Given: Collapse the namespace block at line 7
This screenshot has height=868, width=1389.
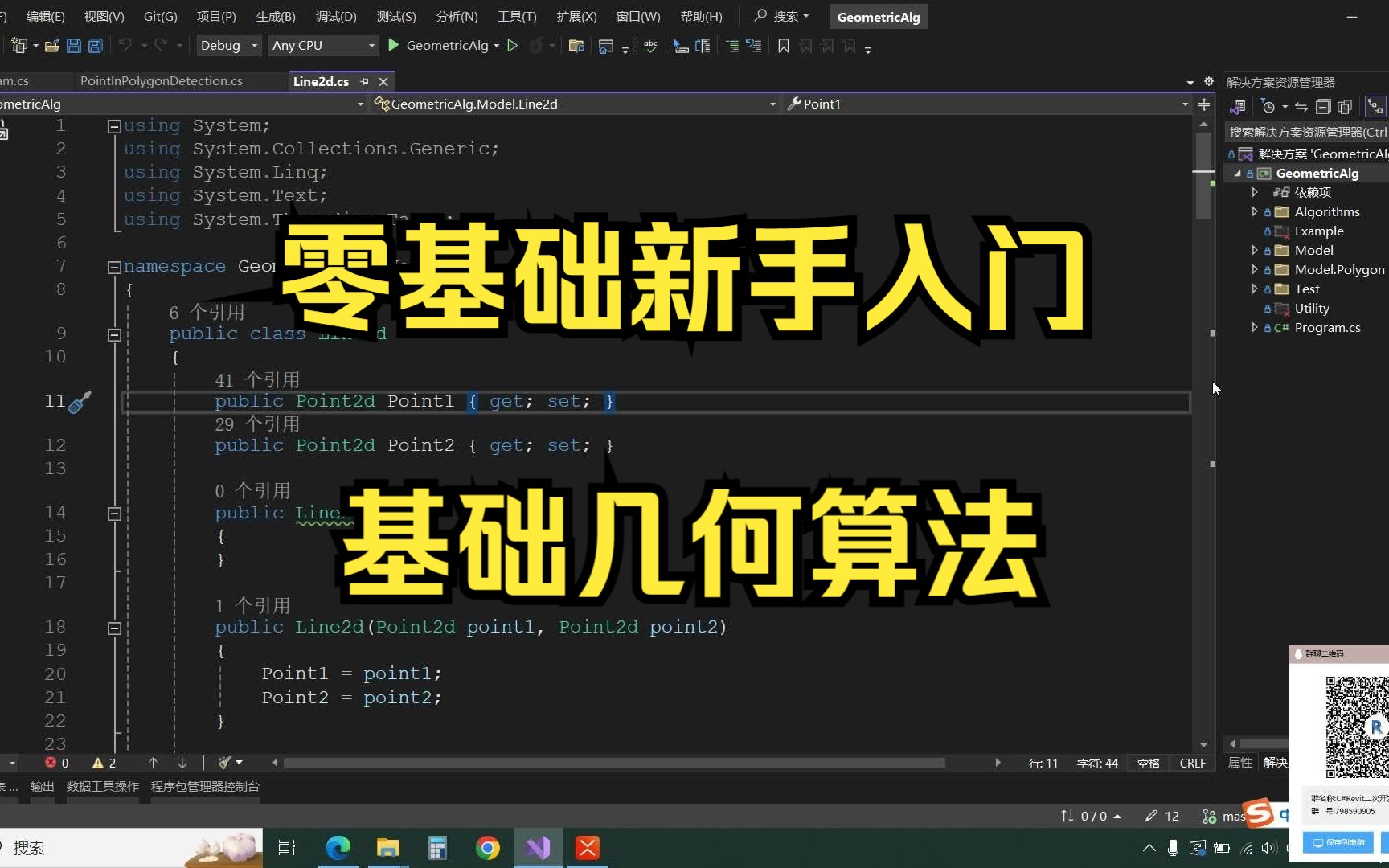Looking at the screenshot, I should [x=114, y=267].
